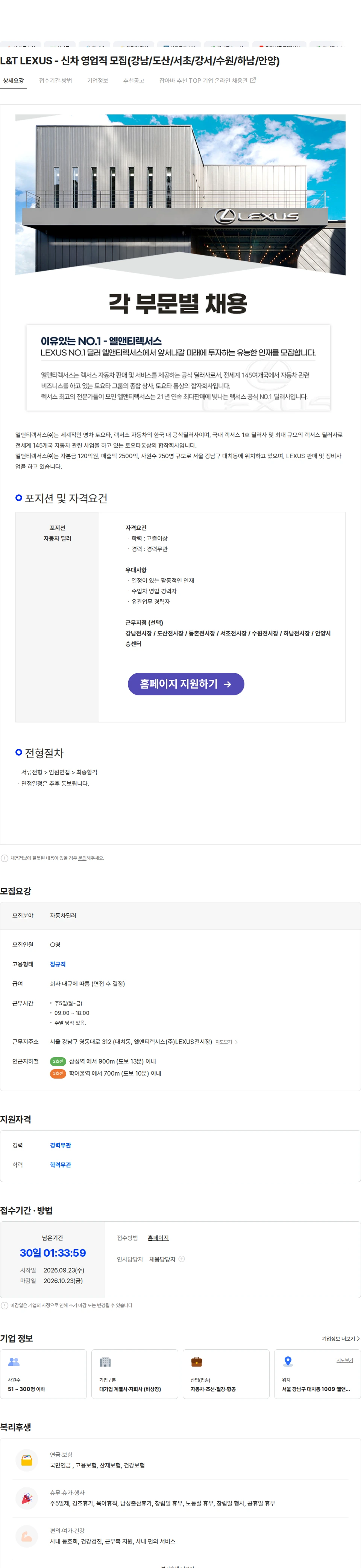
Task: Click the info icon beside 마감일은 기업의 사정으로
Action: tap(5, 1305)
